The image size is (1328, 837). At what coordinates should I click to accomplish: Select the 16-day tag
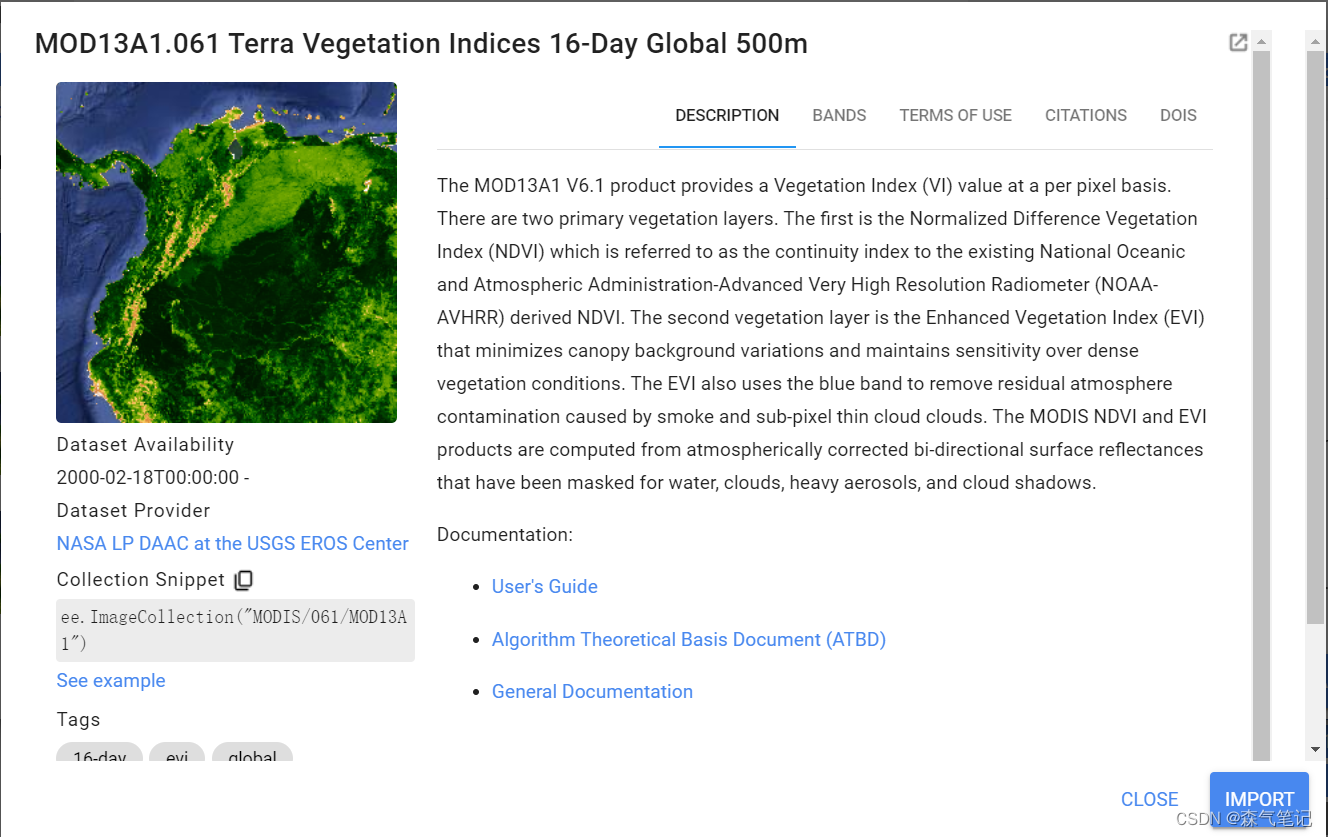[x=99, y=757]
